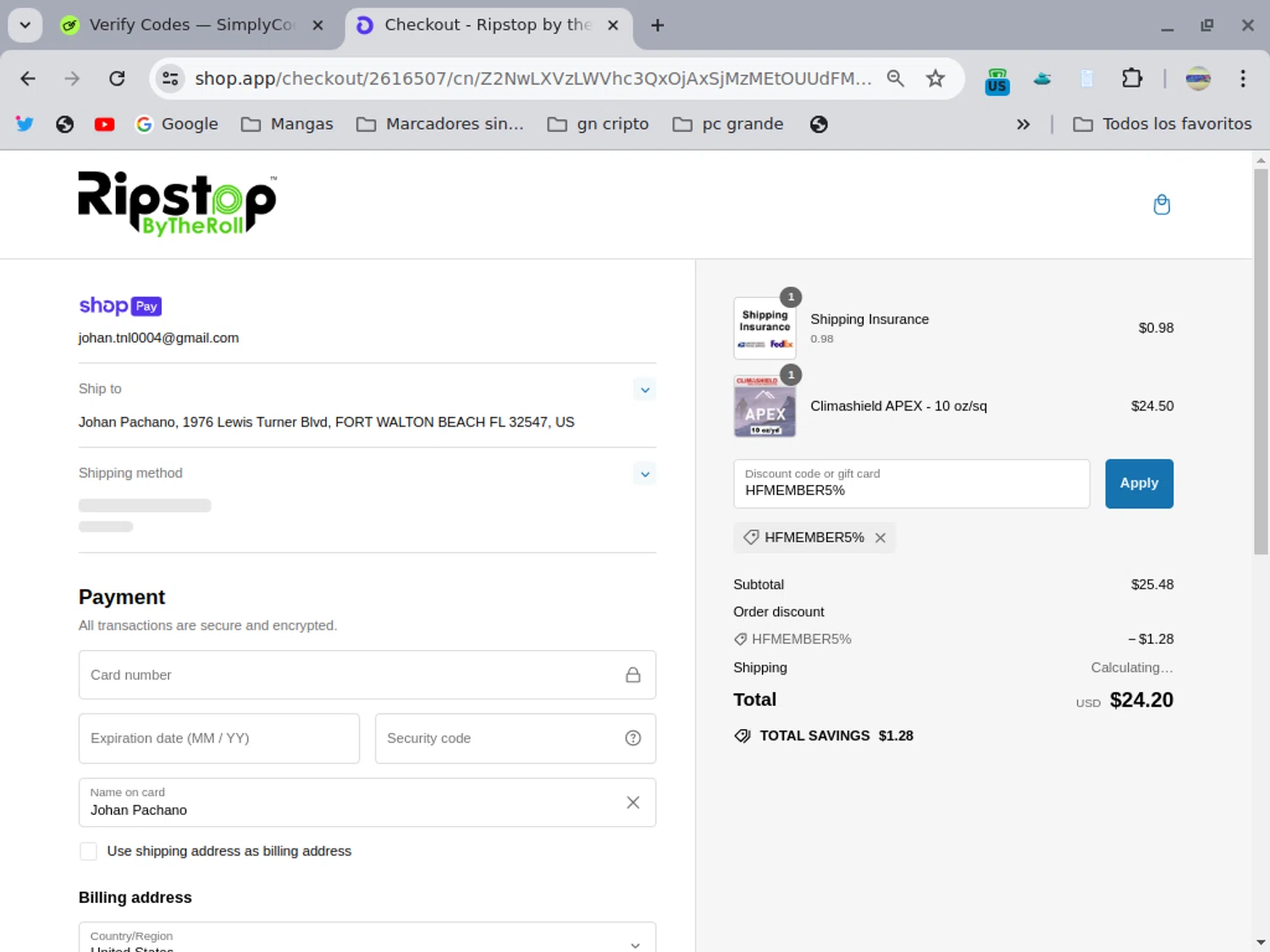Open the Chrome three-dot menu
Image resolution: width=1270 pixels, height=952 pixels.
(x=1243, y=79)
